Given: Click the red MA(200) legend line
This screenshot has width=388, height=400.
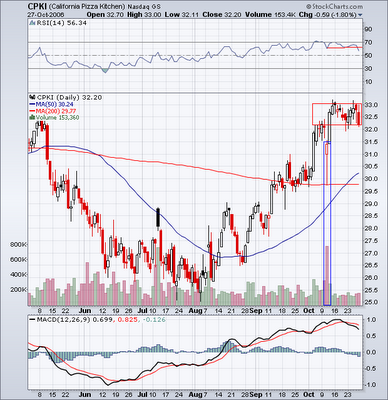Looking at the screenshot, I should click(x=32, y=111).
